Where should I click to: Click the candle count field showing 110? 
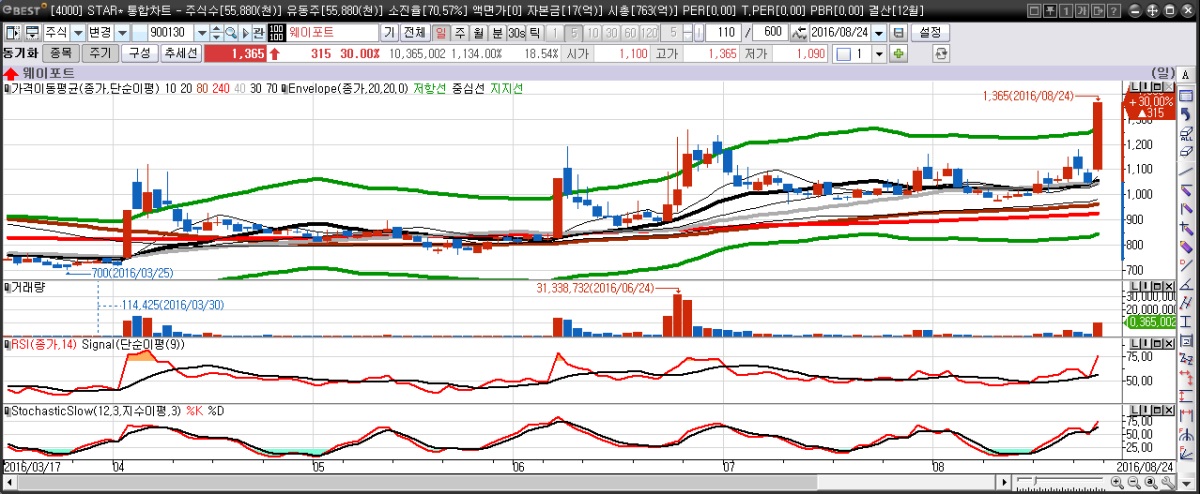click(725, 33)
